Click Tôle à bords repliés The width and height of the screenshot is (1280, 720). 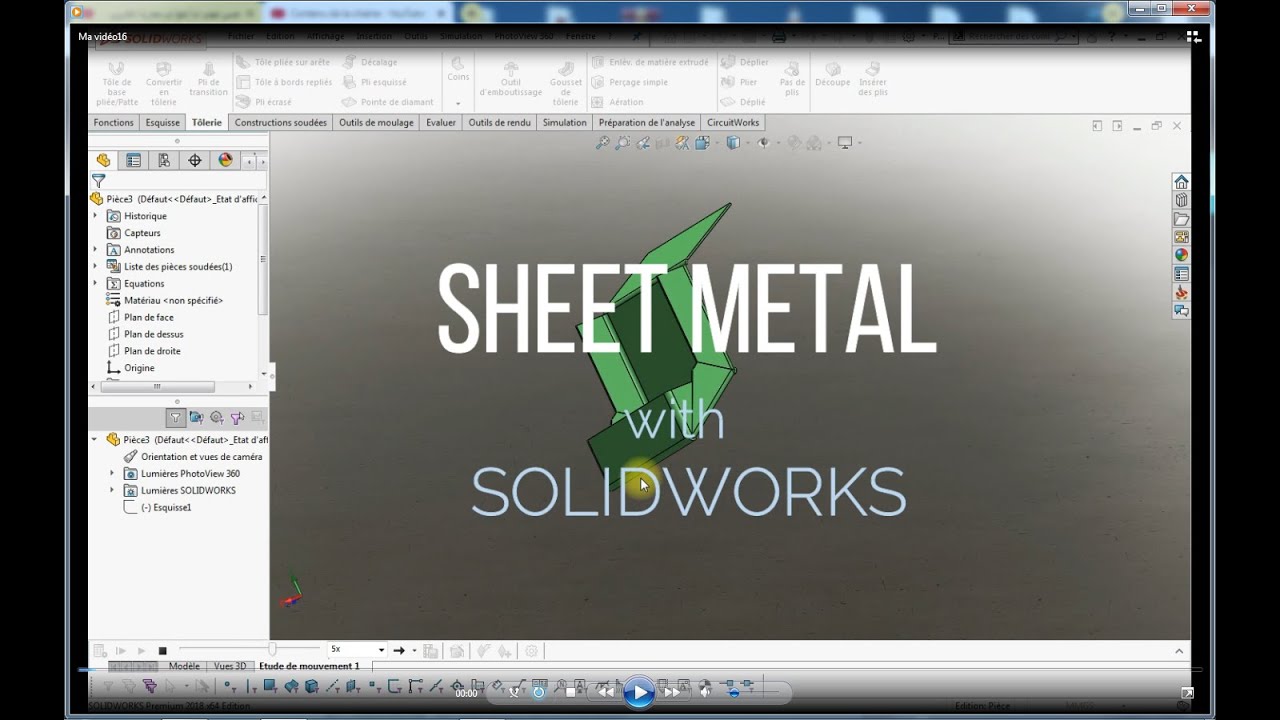[x=283, y=82]
